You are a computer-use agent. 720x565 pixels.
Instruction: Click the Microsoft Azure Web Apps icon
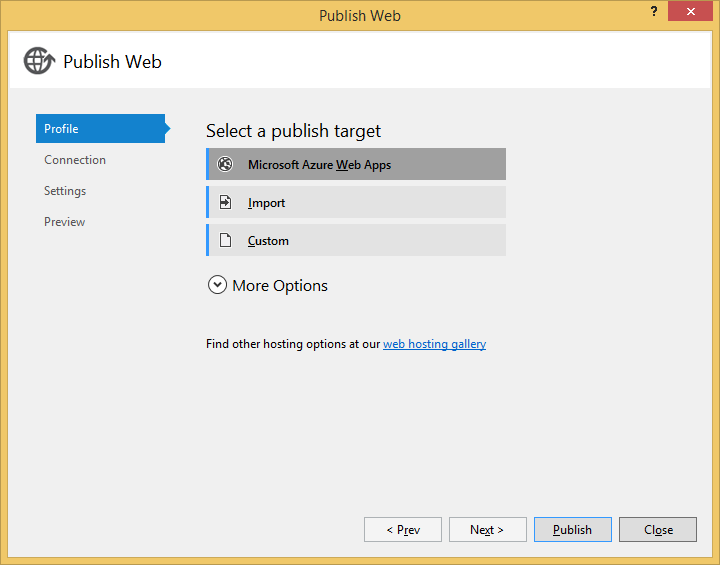pos(225,165)
